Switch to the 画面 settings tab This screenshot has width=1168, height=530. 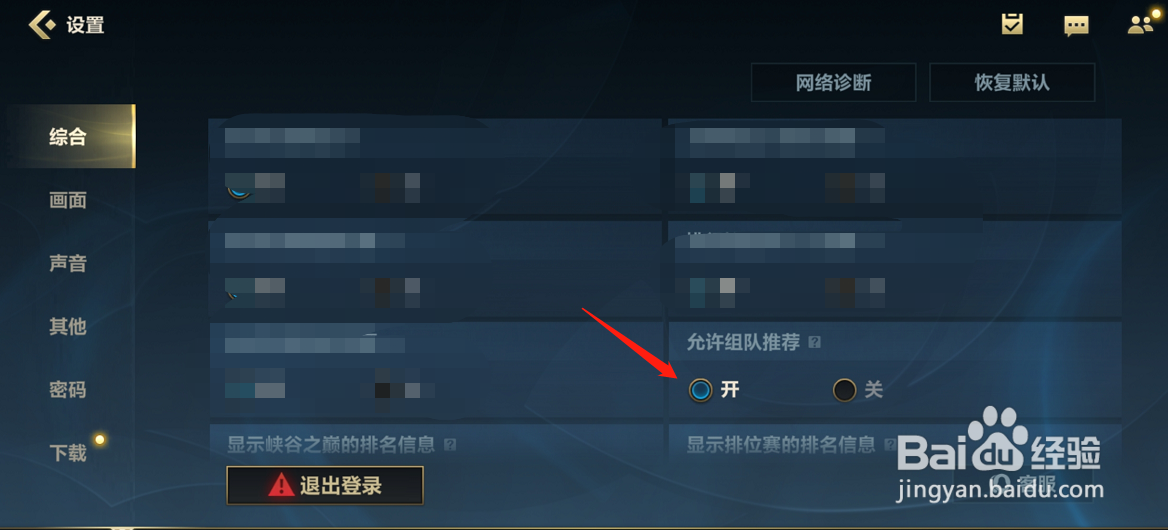pos(69,200)
